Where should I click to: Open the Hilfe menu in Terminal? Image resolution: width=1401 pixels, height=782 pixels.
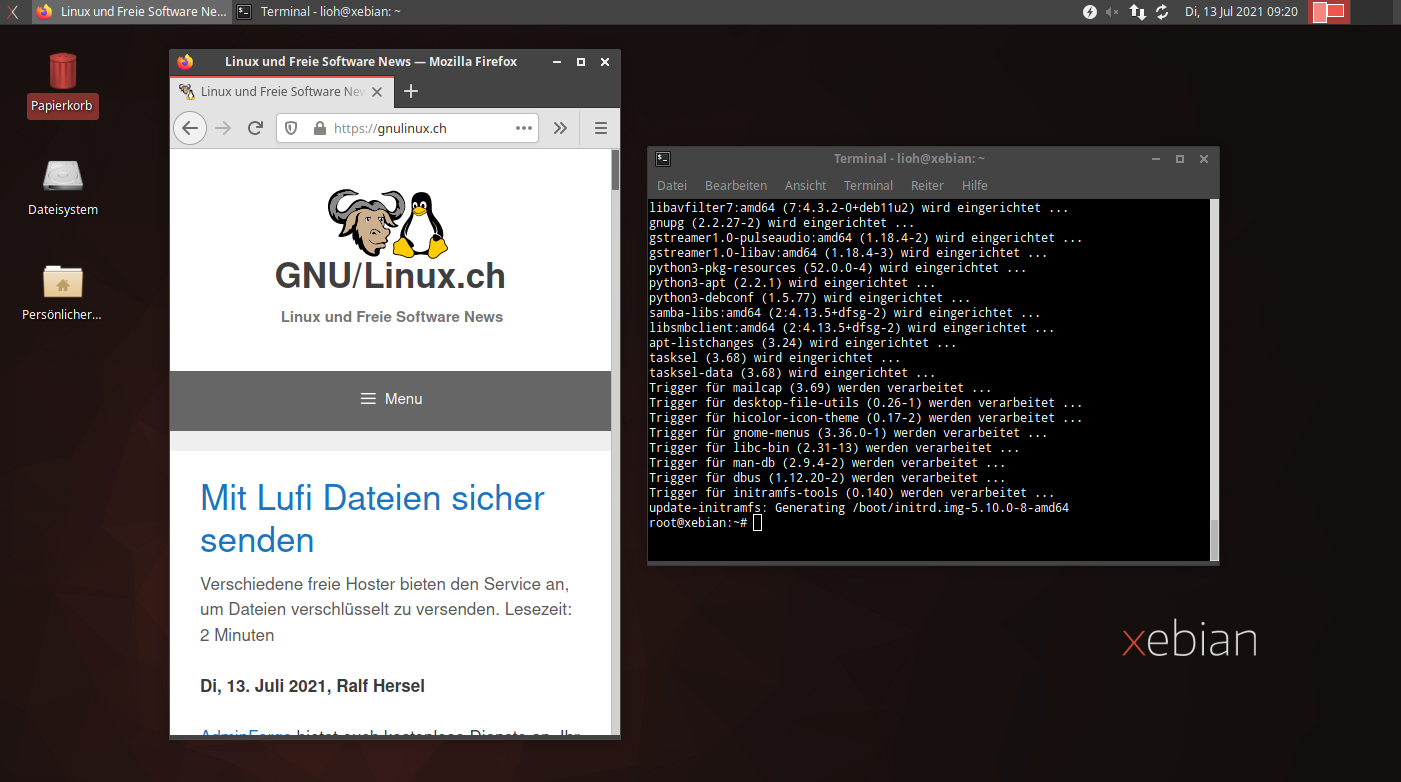(975, 186)
